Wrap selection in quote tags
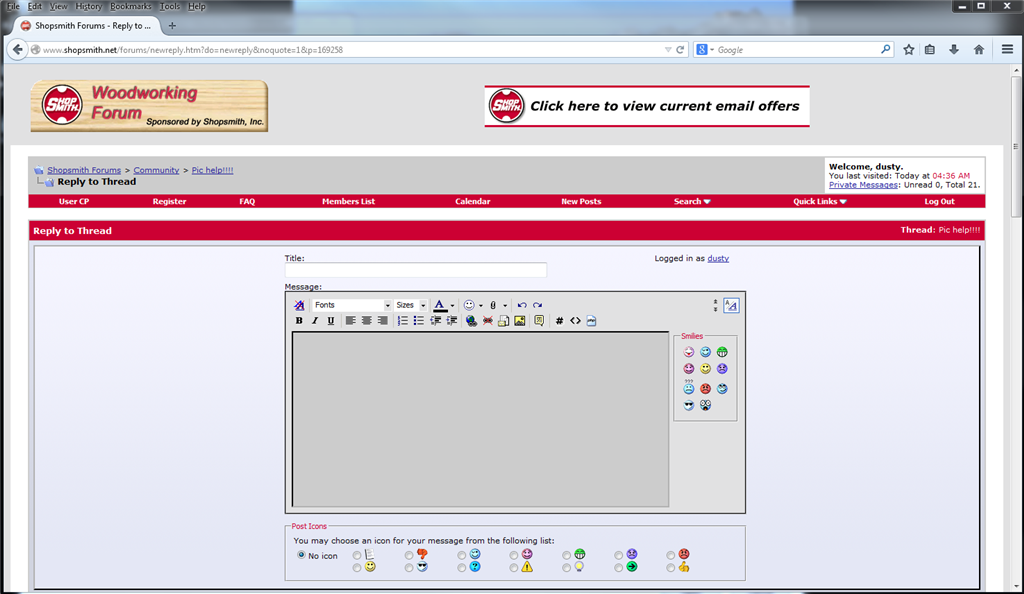The width and height of the screenshot is (1024, 594). (539, 320)
